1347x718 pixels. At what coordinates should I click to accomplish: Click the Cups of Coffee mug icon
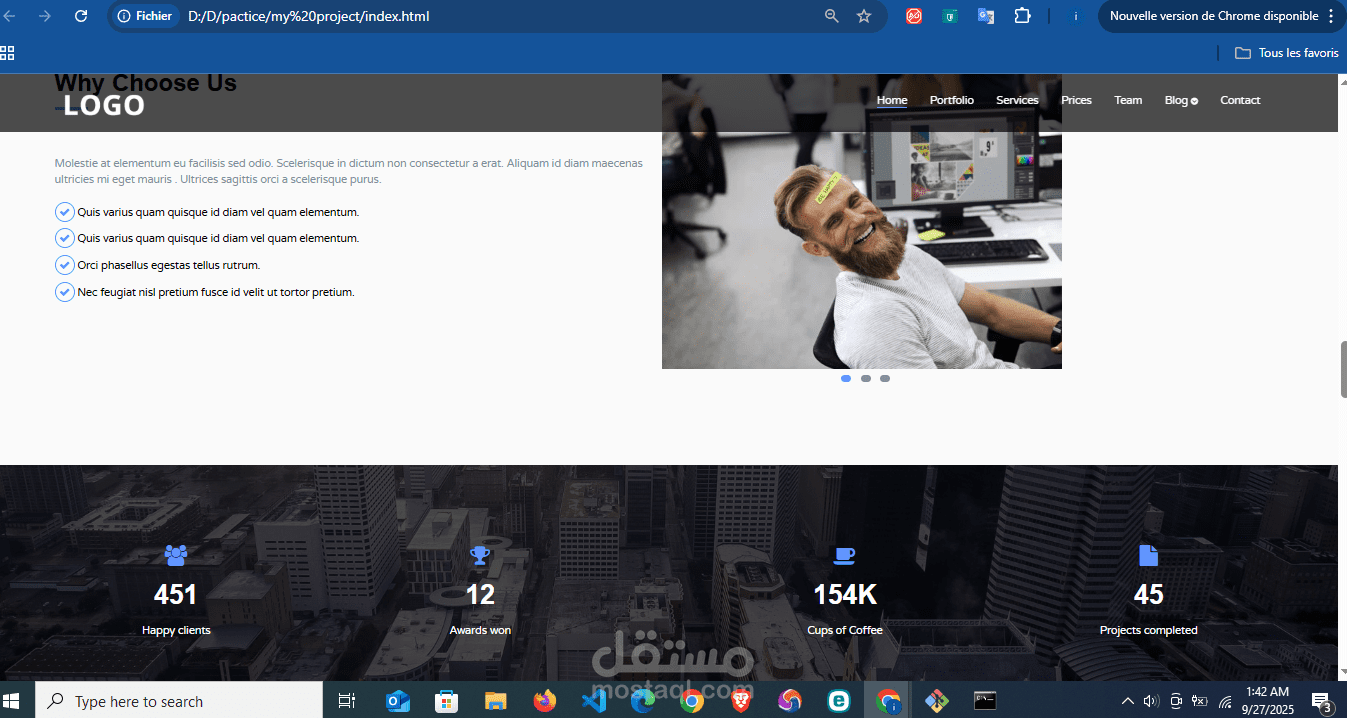coord(845,555)
